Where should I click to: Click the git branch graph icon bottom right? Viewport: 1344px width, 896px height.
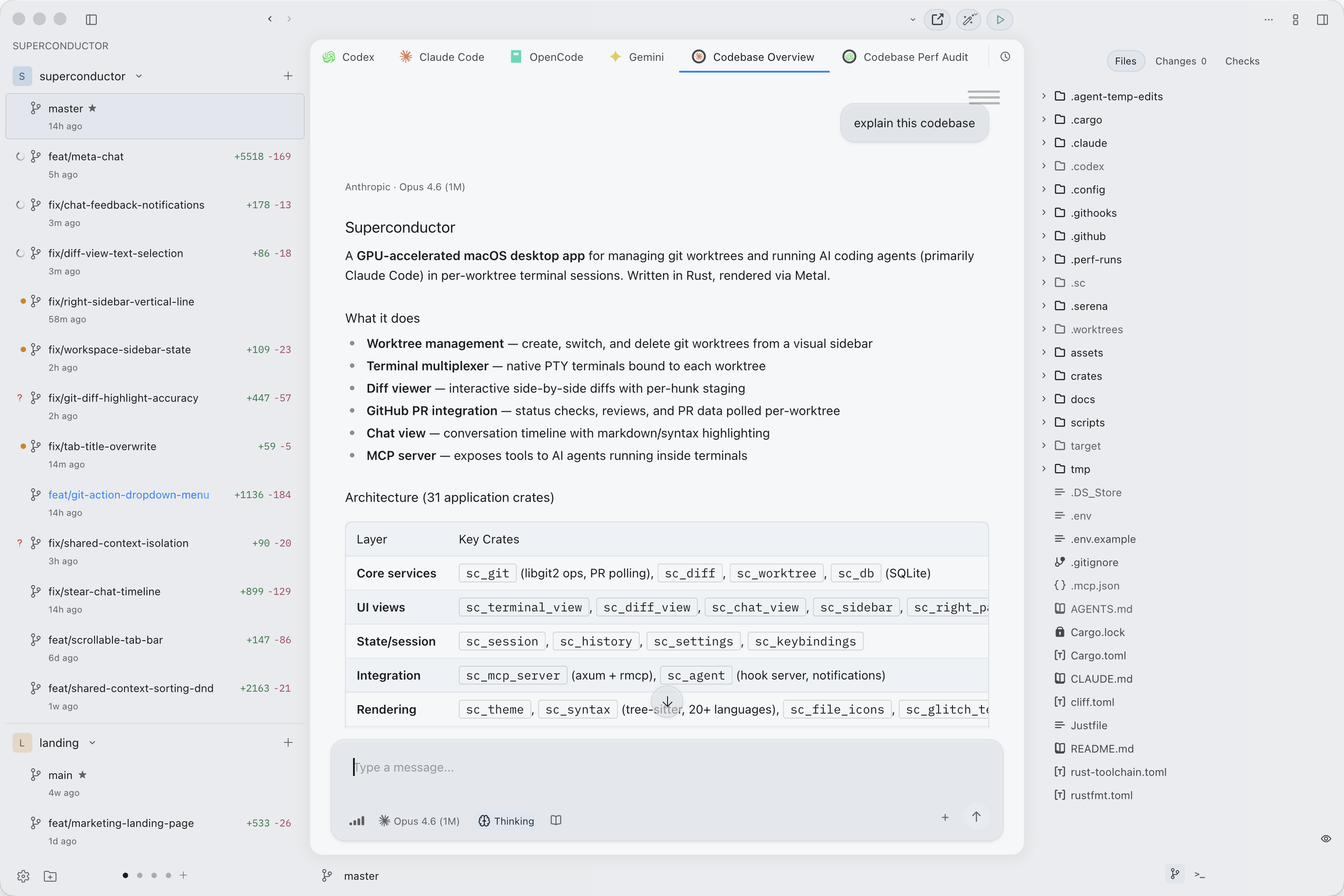[1175, 874]
